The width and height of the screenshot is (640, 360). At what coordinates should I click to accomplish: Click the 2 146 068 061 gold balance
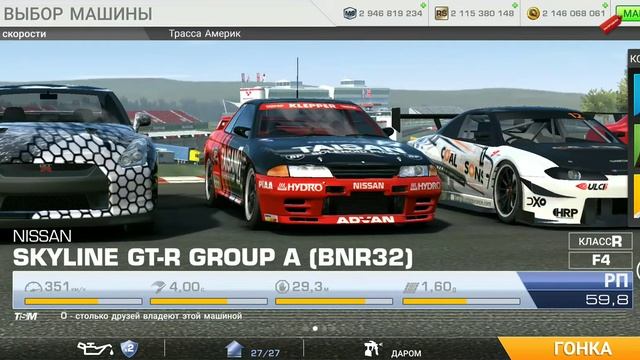[x=574, y=13]
